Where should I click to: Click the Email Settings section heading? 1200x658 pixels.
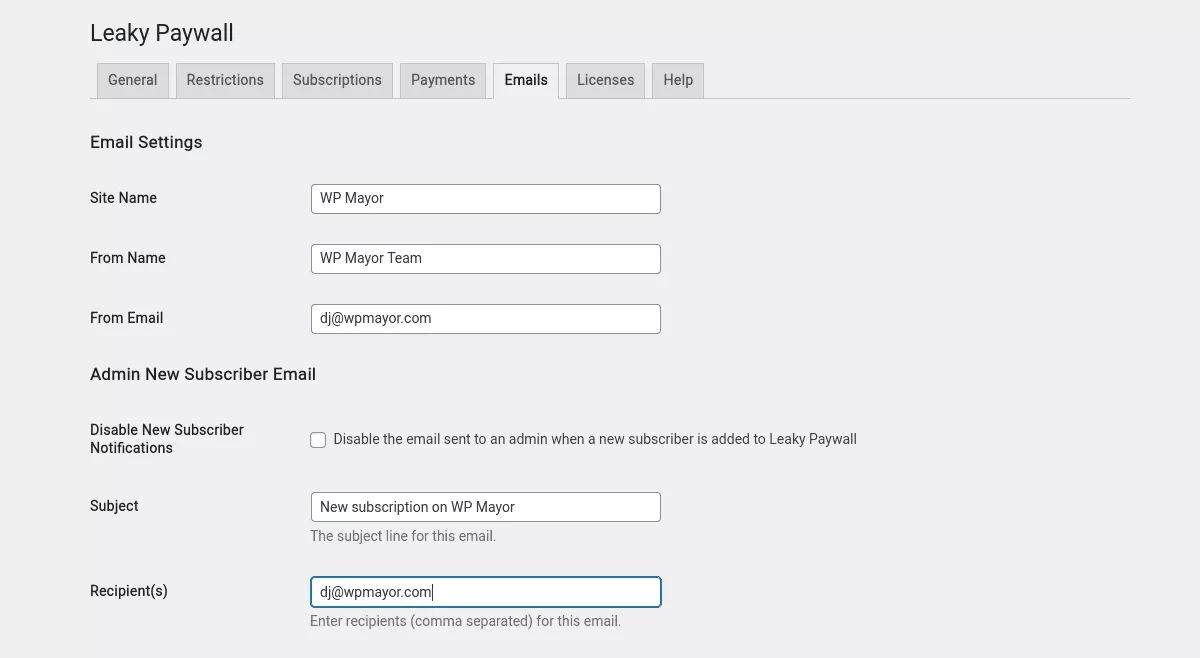[x=146, y=142]
